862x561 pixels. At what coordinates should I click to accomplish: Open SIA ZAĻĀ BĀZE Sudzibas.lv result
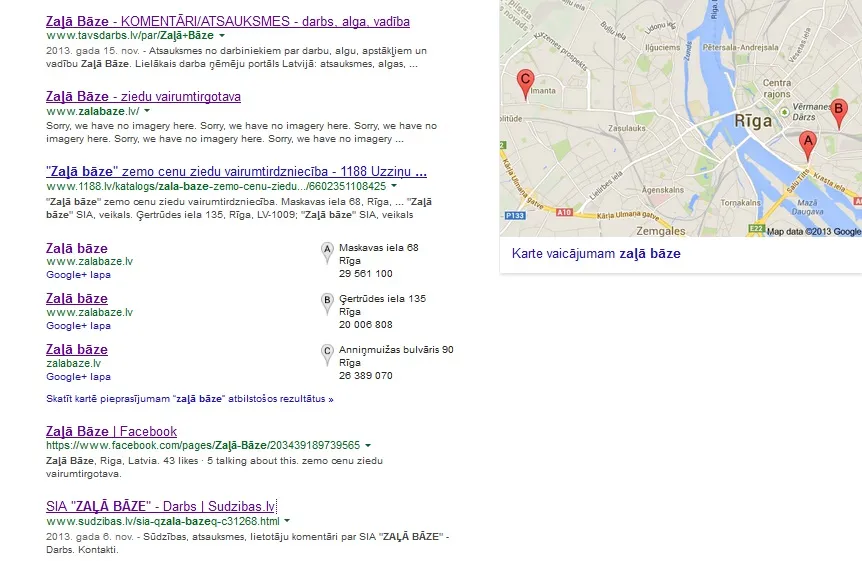(161, 507)
